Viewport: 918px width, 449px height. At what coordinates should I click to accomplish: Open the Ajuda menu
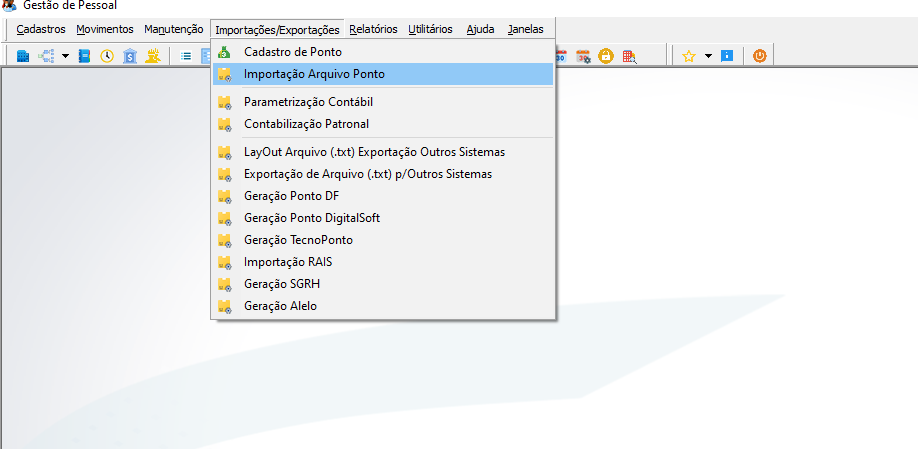481,29
